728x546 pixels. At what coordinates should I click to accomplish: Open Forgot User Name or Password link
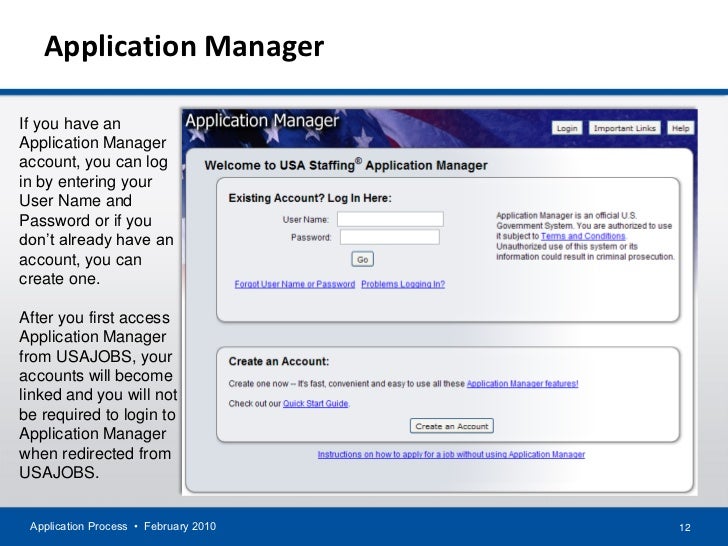click(294, 284)
